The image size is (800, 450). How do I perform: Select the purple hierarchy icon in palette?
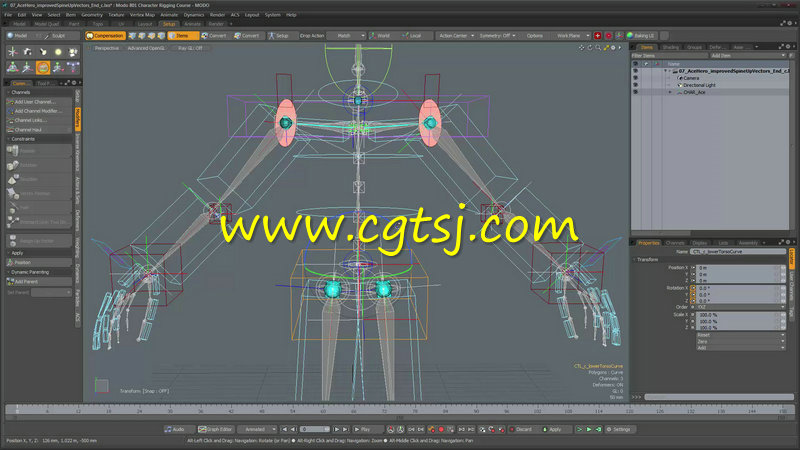tap(73, 67)
